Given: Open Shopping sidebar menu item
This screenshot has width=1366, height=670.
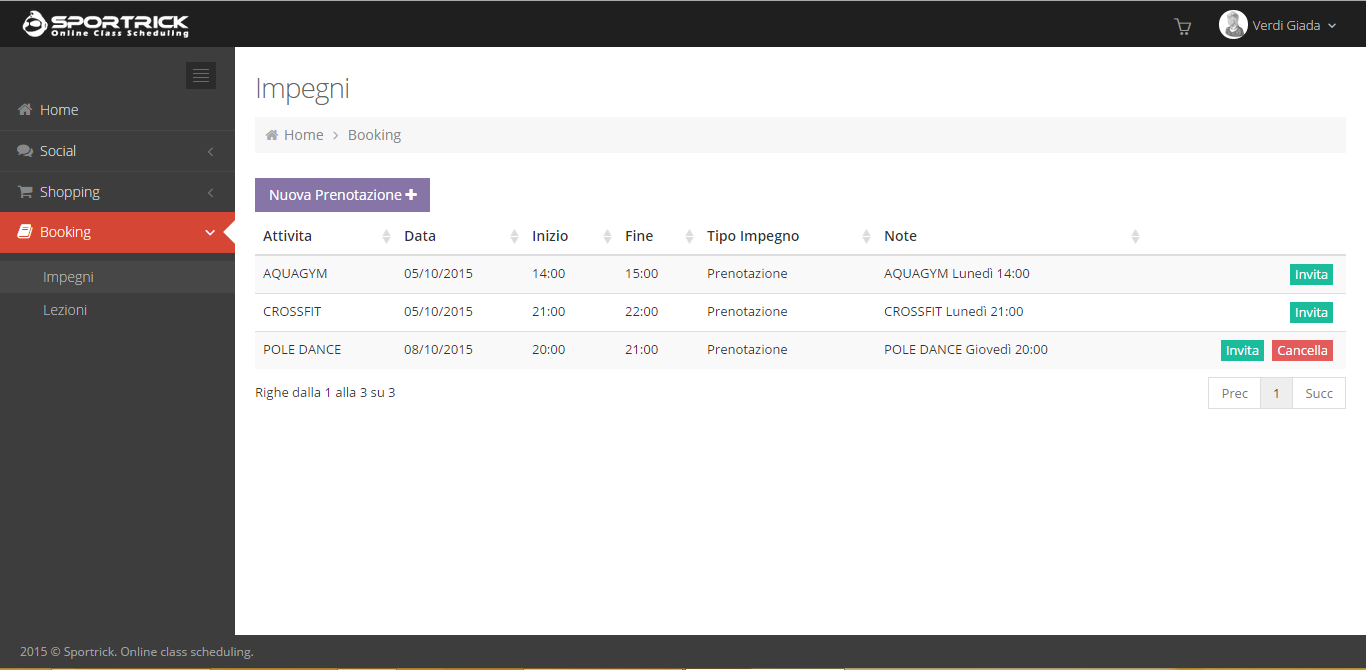Looking at the screenshot, I should [x=117, y=192].
